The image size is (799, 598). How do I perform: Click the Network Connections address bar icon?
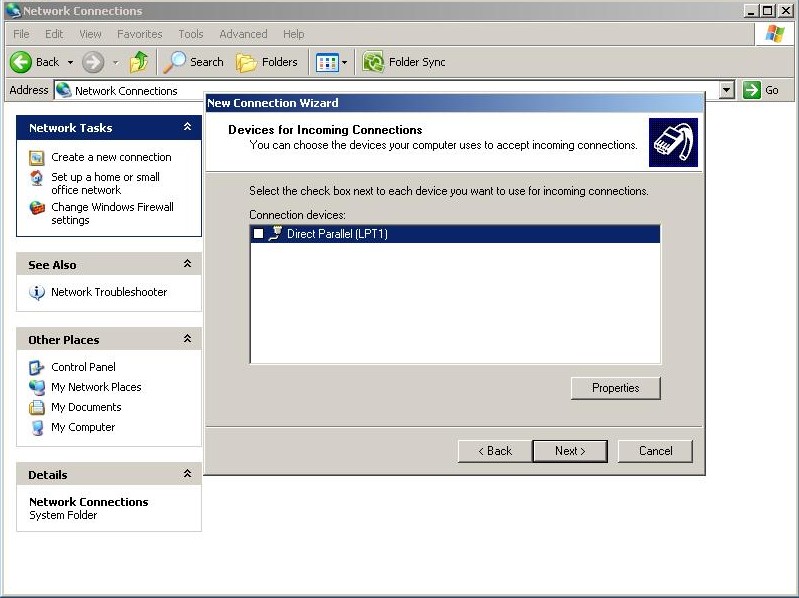click(x=64, y=90)
